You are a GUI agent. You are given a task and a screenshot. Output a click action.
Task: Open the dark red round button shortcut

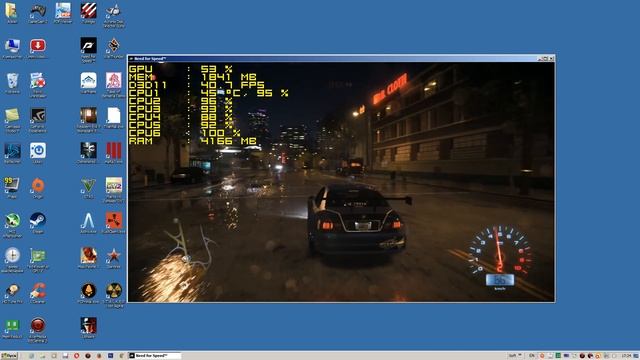(38, 325)
